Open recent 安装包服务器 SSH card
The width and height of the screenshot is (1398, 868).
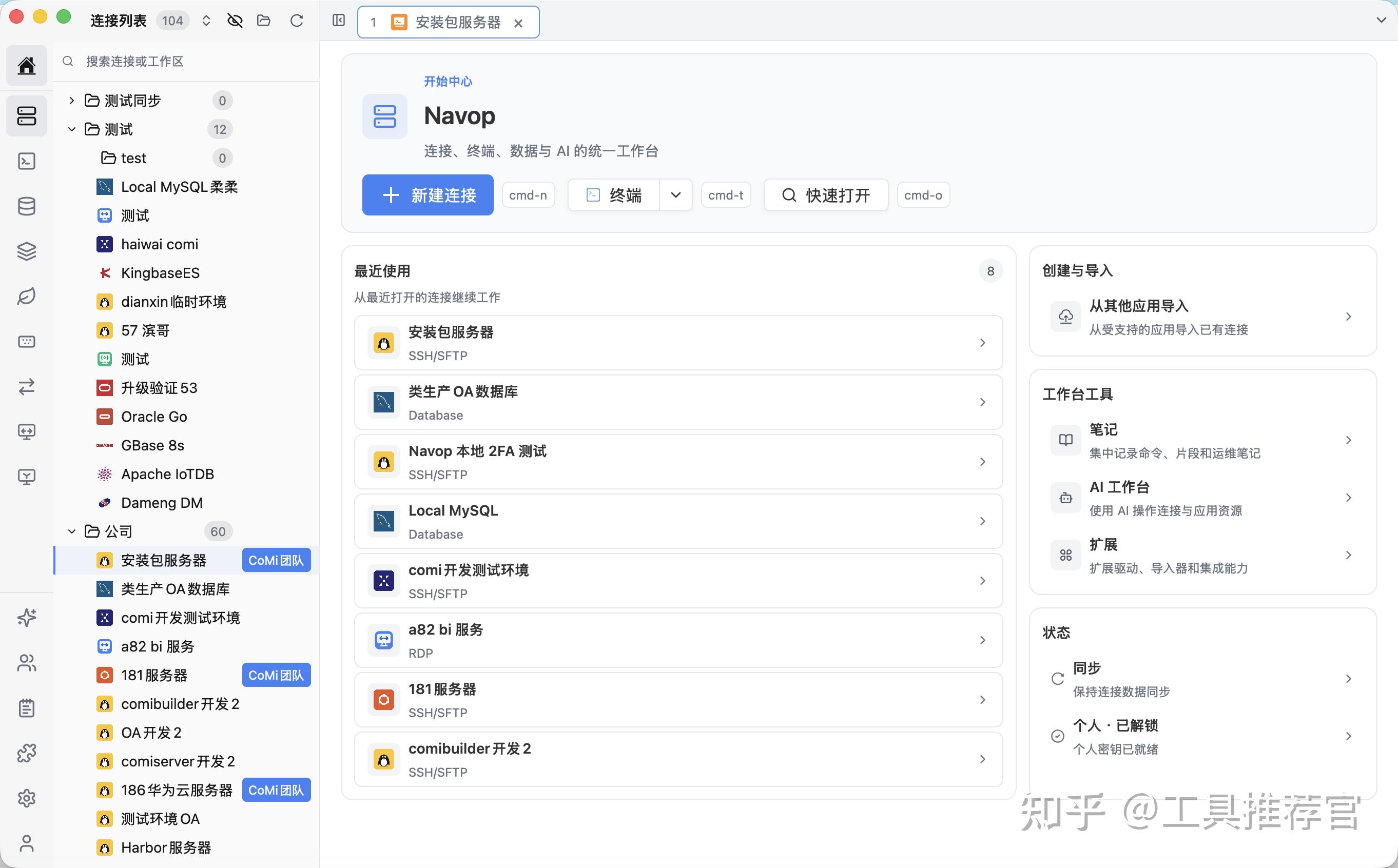(678, 343)
